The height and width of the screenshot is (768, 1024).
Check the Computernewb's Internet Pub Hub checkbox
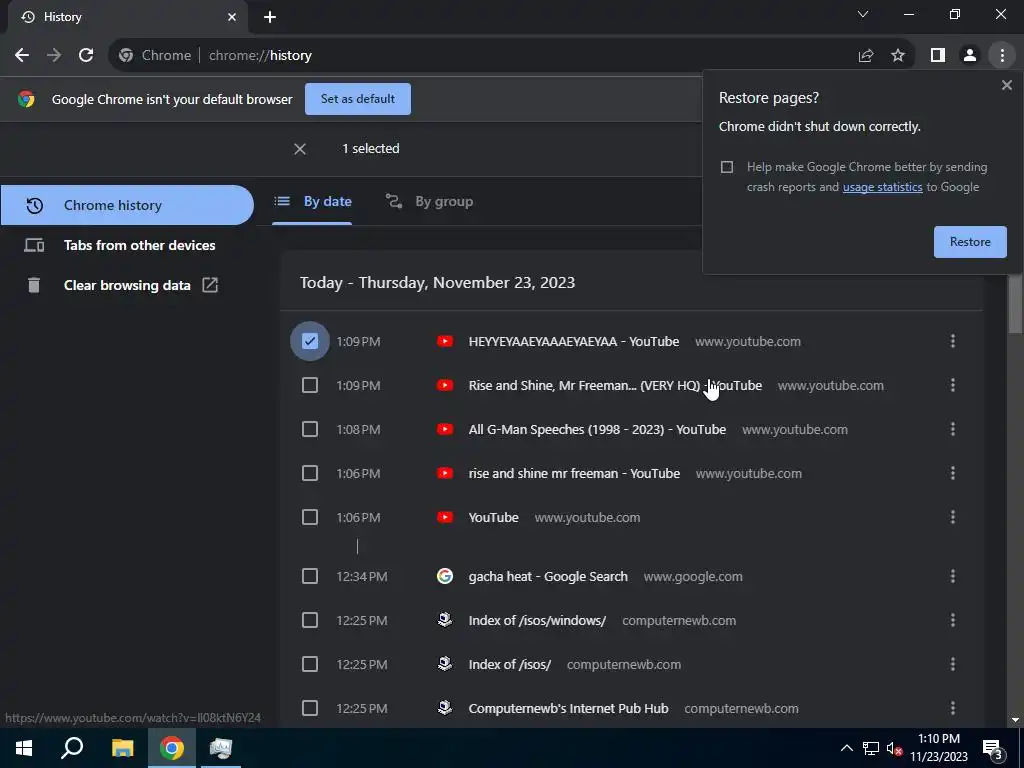tap(310, 708)
